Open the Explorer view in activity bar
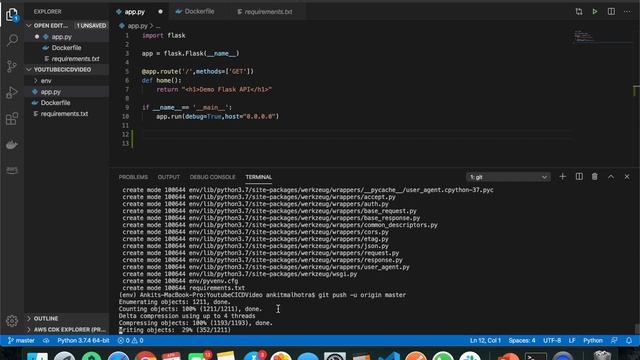 coord(12,15)
